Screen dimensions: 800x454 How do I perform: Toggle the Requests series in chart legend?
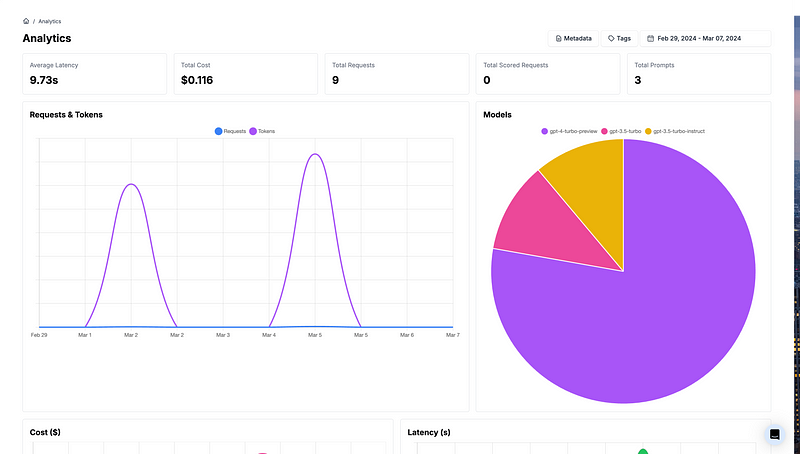click(231, 131)
